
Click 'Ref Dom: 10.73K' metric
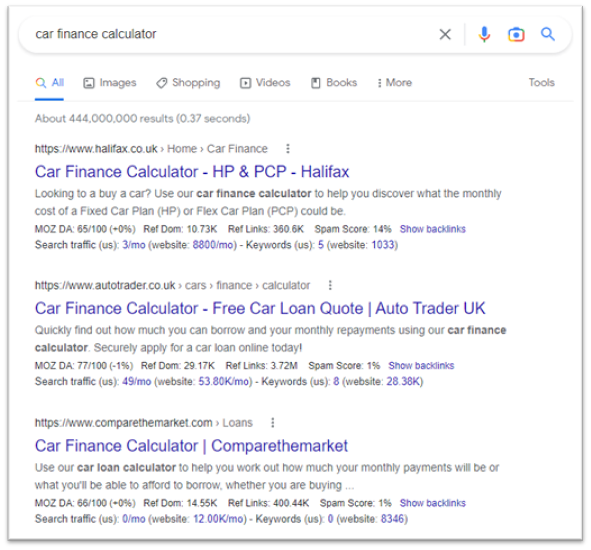click(180, 229)
